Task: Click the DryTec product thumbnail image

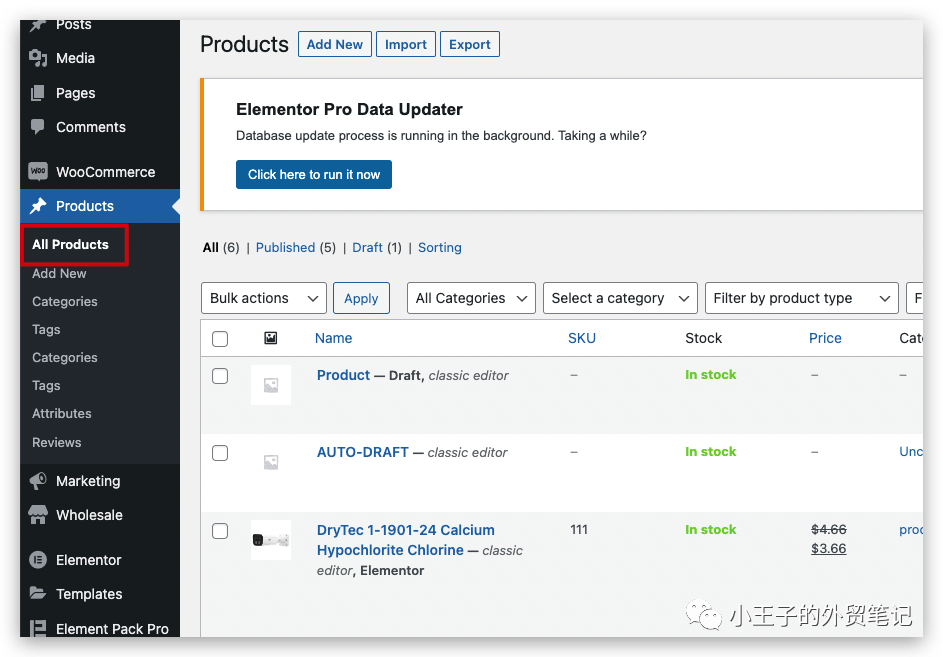Action: [x=271, y=540]
